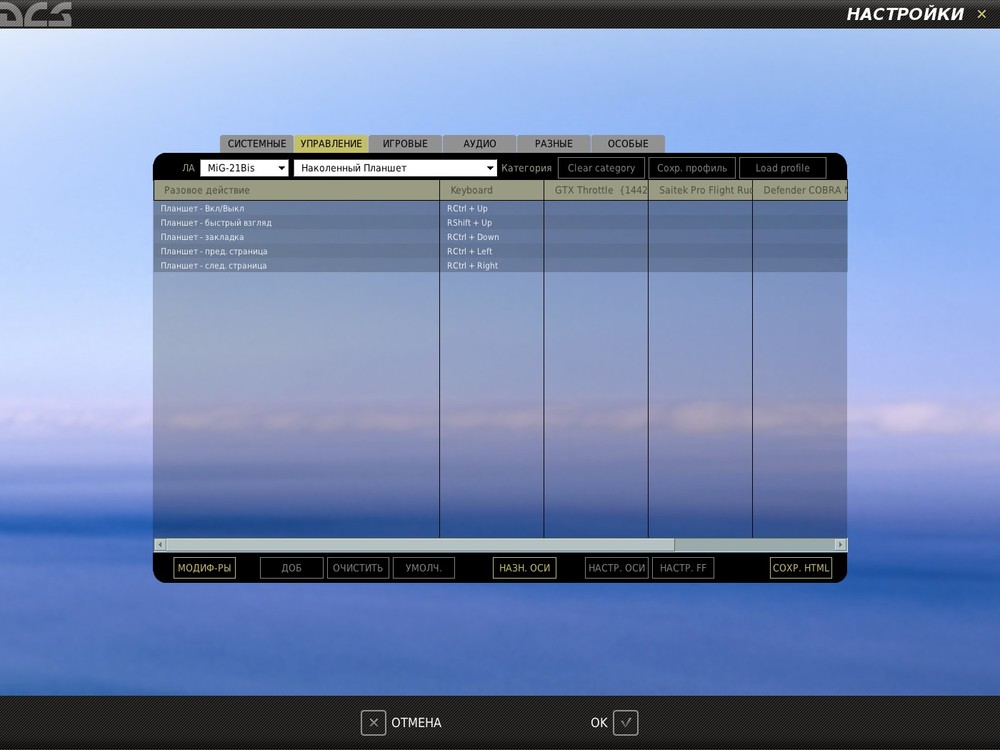Open the МОДИФ-РЫ modifiers dialog
1000x750 pixels.
[x=205, y=567]
